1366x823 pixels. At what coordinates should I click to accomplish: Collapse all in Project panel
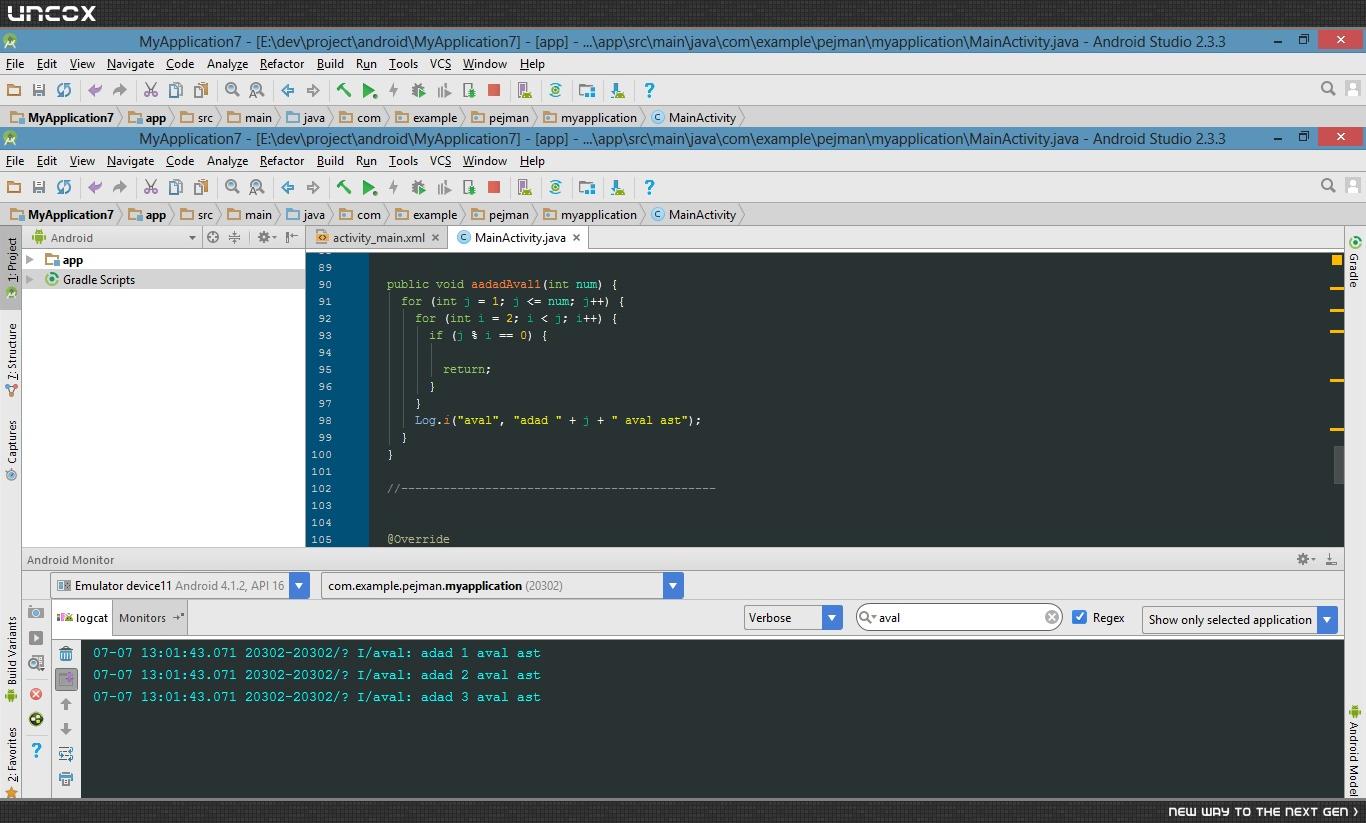click(x=234, y=237)
